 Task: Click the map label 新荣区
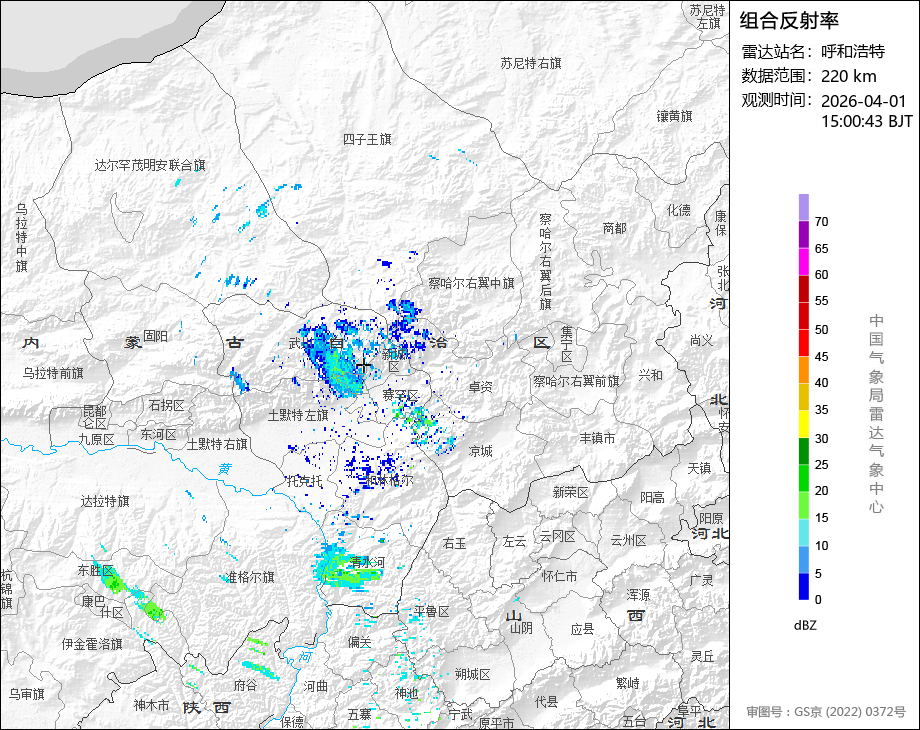pos(570,492)
